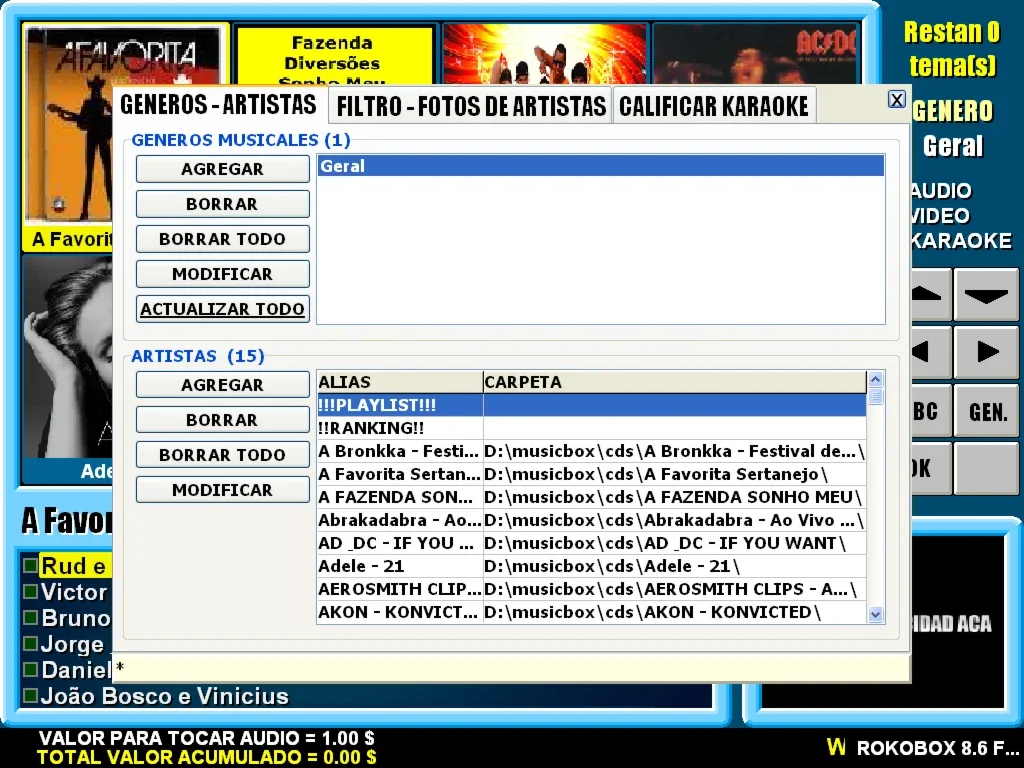Viewport: 1024px width, 768px height.
Task: Toggle the green square beside Daniel
Action: [30, 669]
